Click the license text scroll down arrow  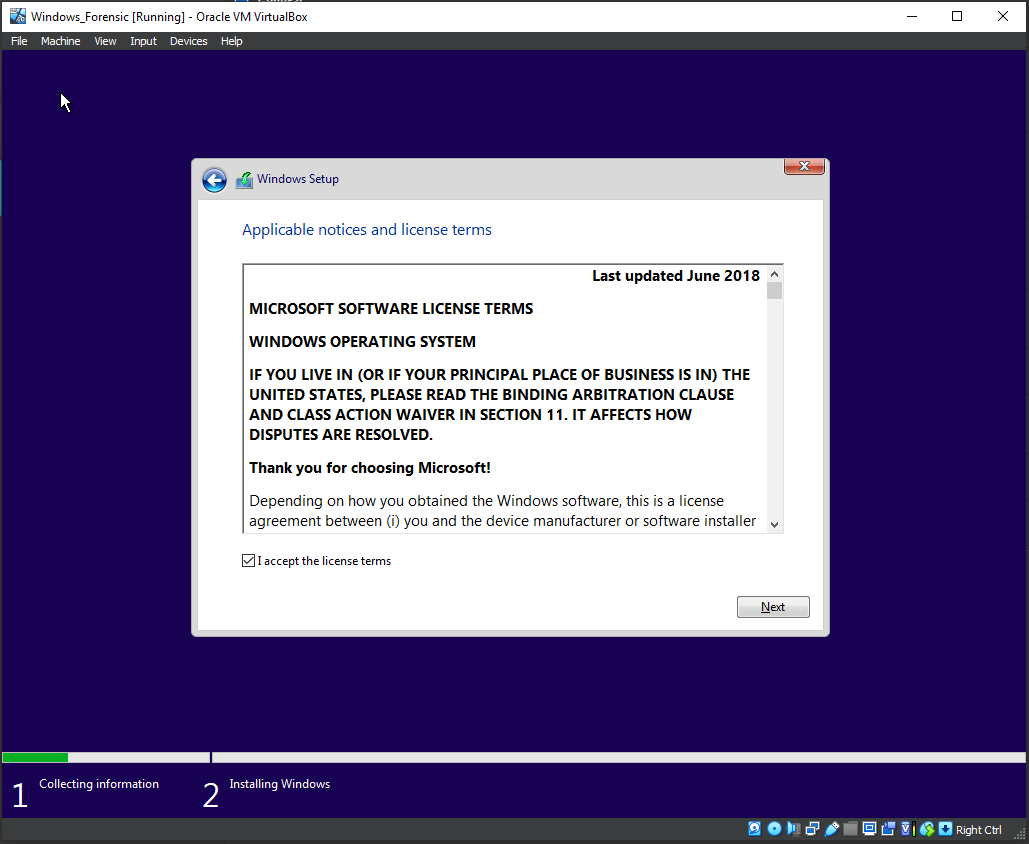[775, 524]
